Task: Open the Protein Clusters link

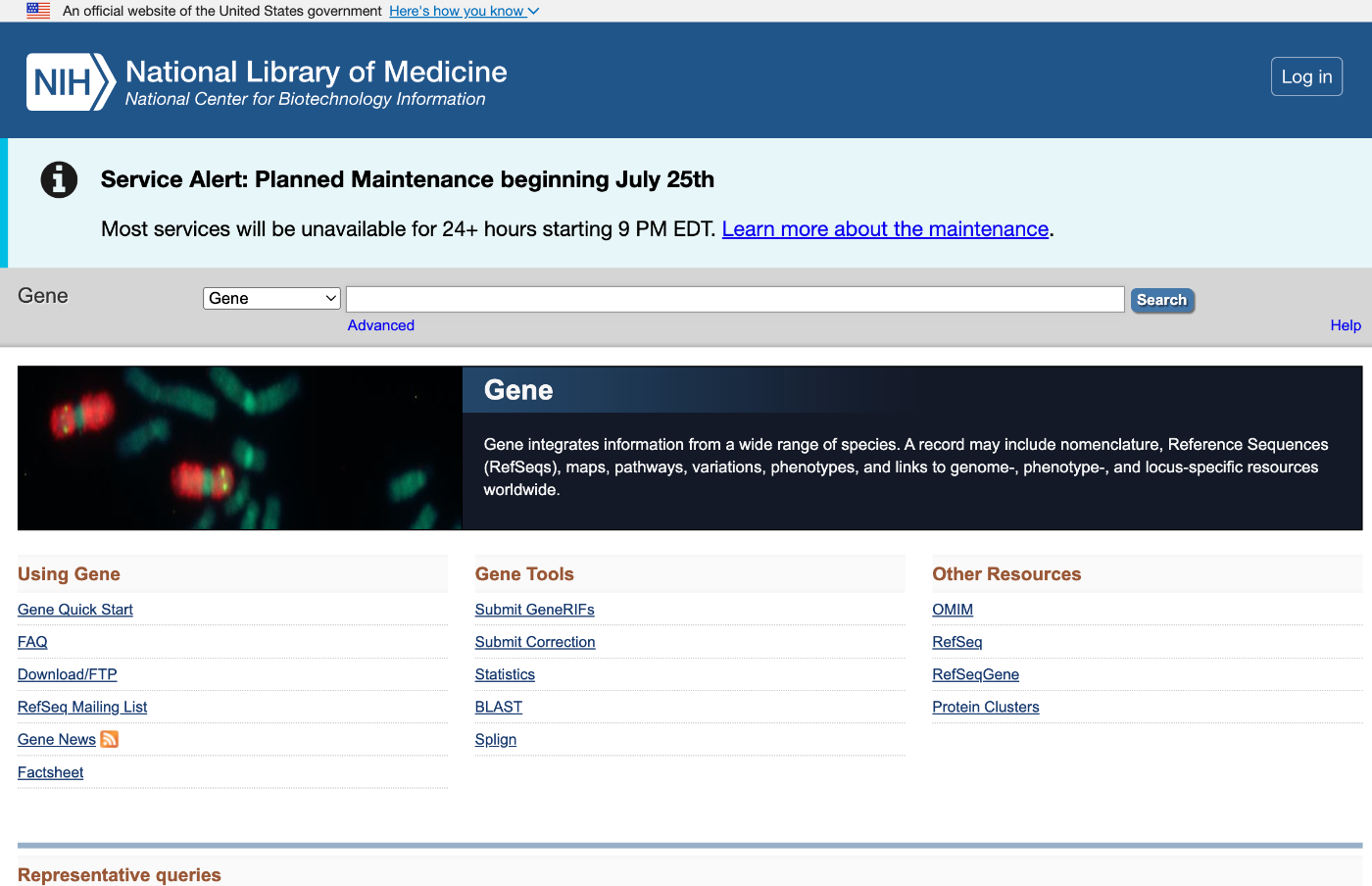Action: [x=986, y=707]
